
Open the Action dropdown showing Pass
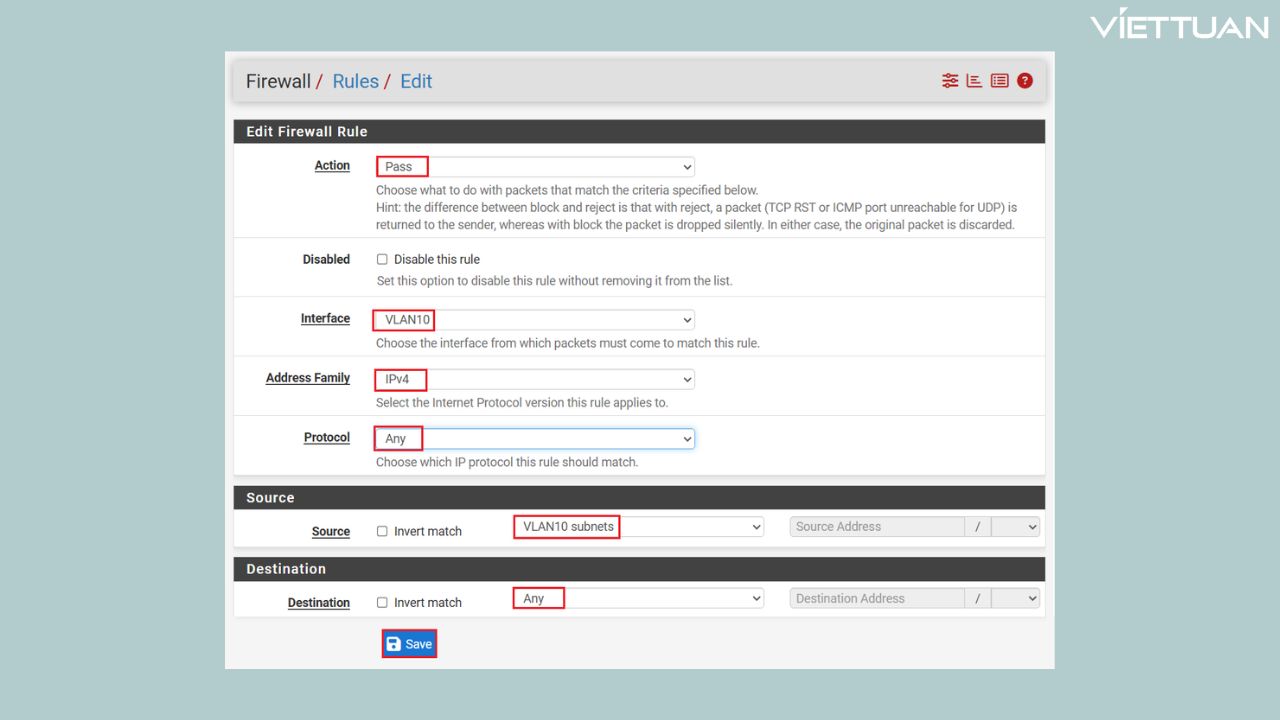click(x=535, y=167)
